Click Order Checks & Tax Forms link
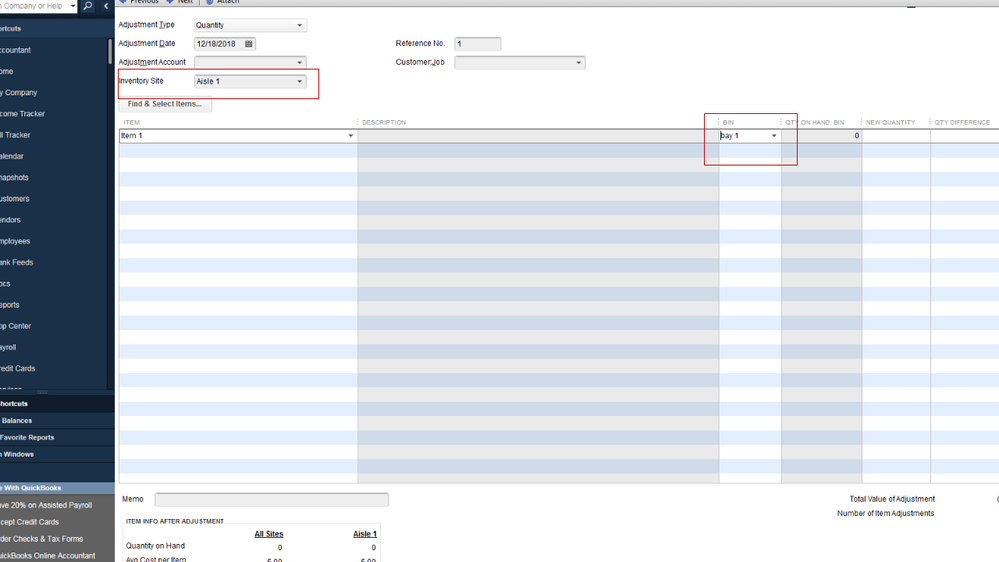 [41, 539]
